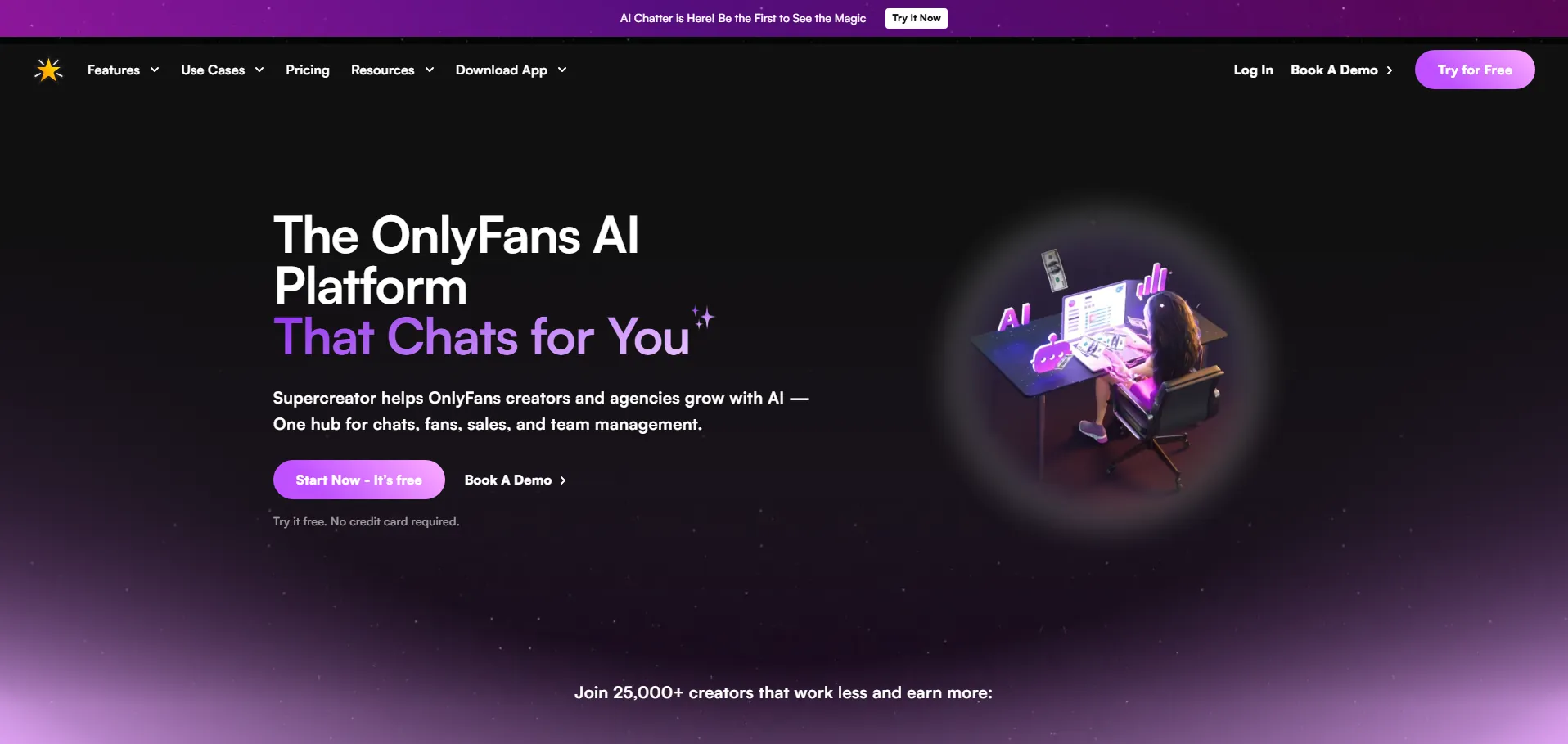Viewport: 1568px width, 744px height.
Task: Expand the Use Cases dropdown chevron
Action: tap(259, 70)
